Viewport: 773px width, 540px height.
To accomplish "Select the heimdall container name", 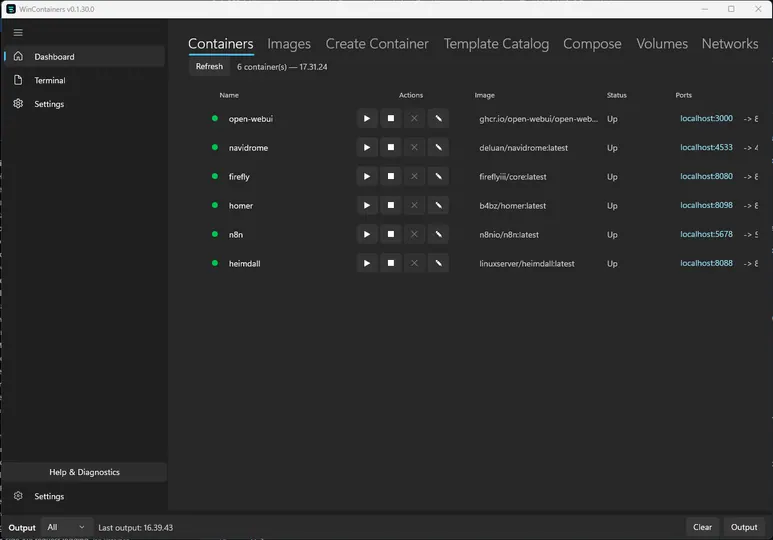I will point(245,264).
